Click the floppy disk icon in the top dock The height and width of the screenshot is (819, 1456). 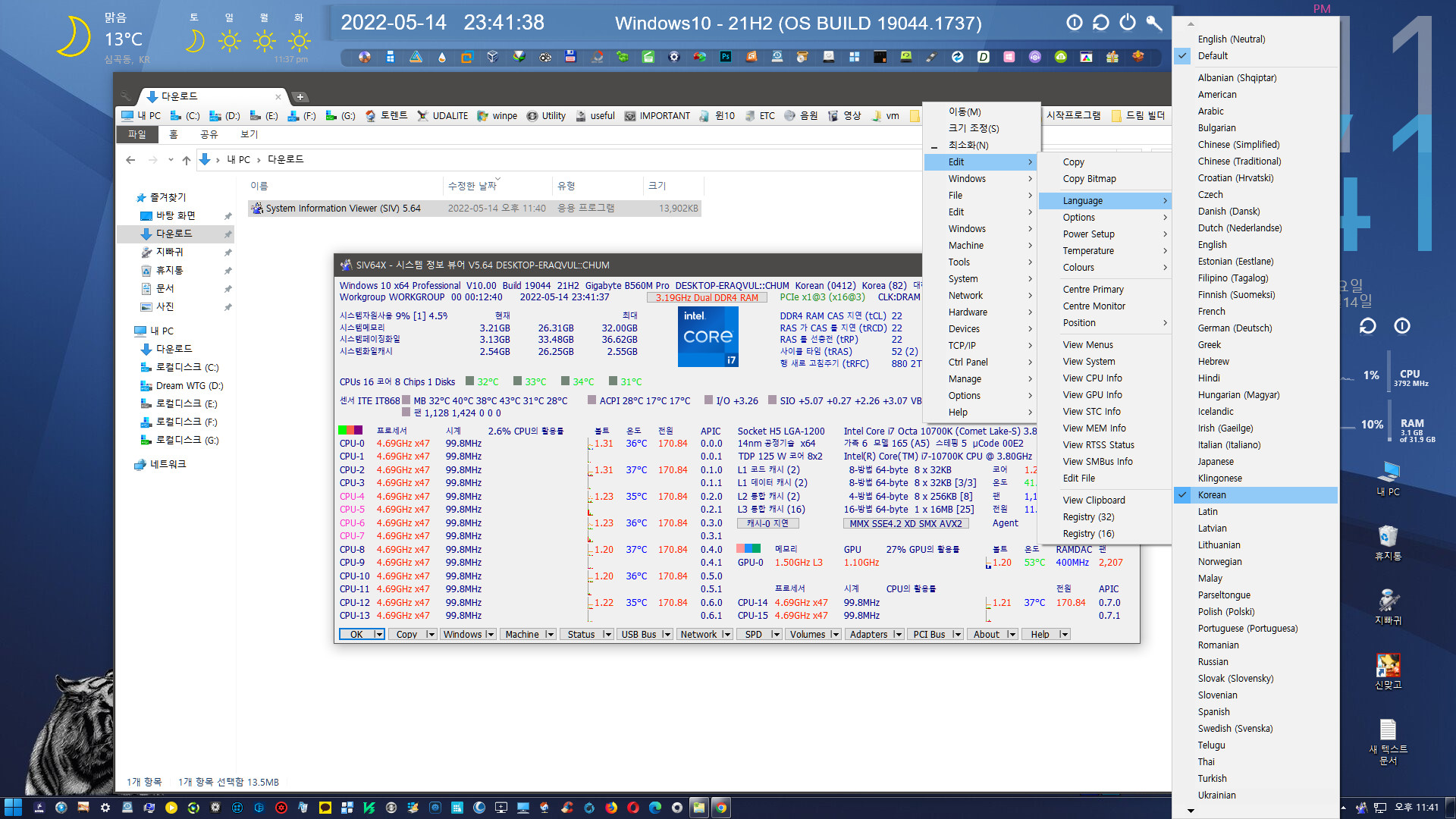coord(570,57)
